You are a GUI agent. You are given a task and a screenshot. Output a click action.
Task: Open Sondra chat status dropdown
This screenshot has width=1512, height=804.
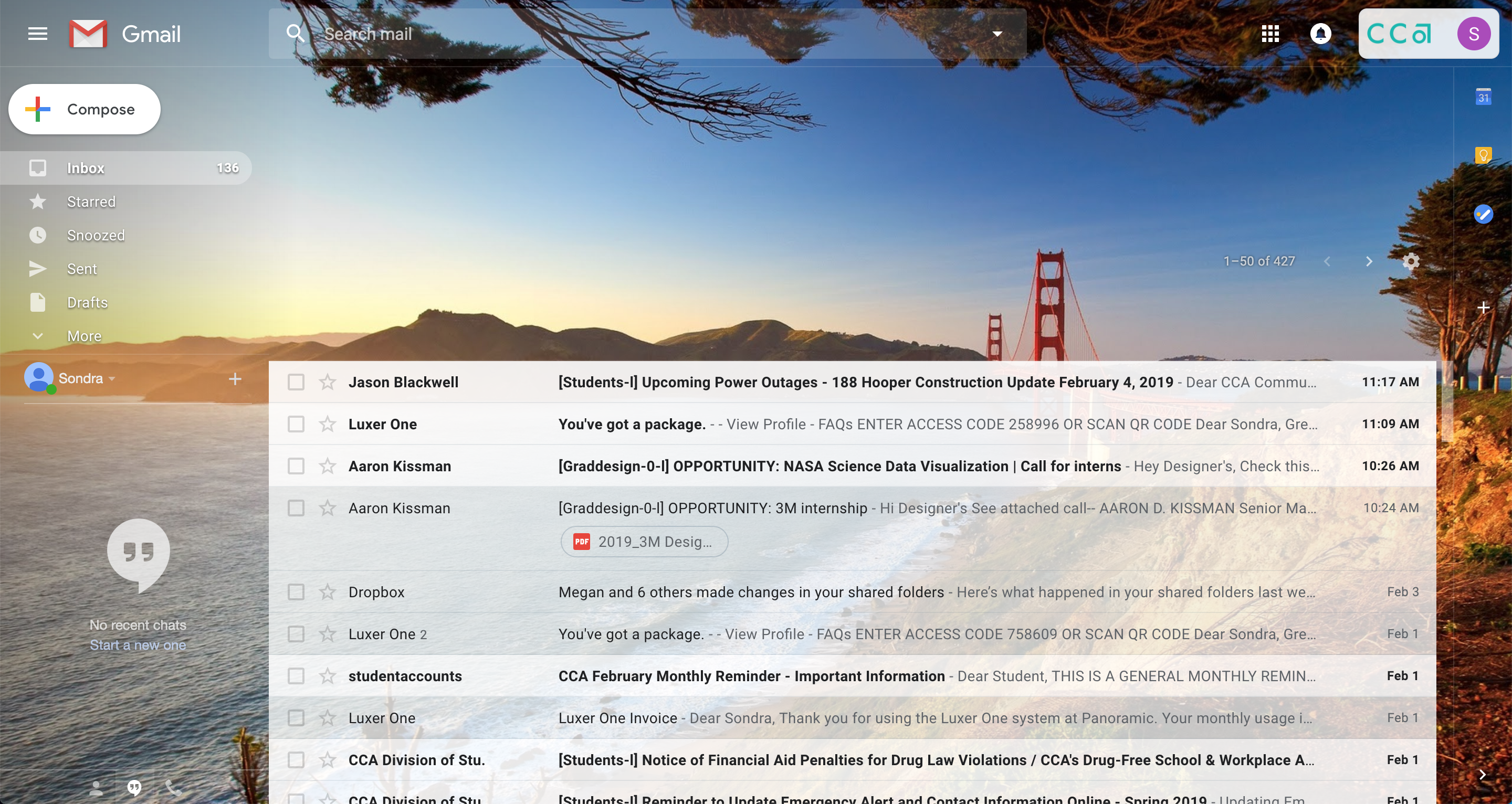pyautogui.click(x=111, y=379)
